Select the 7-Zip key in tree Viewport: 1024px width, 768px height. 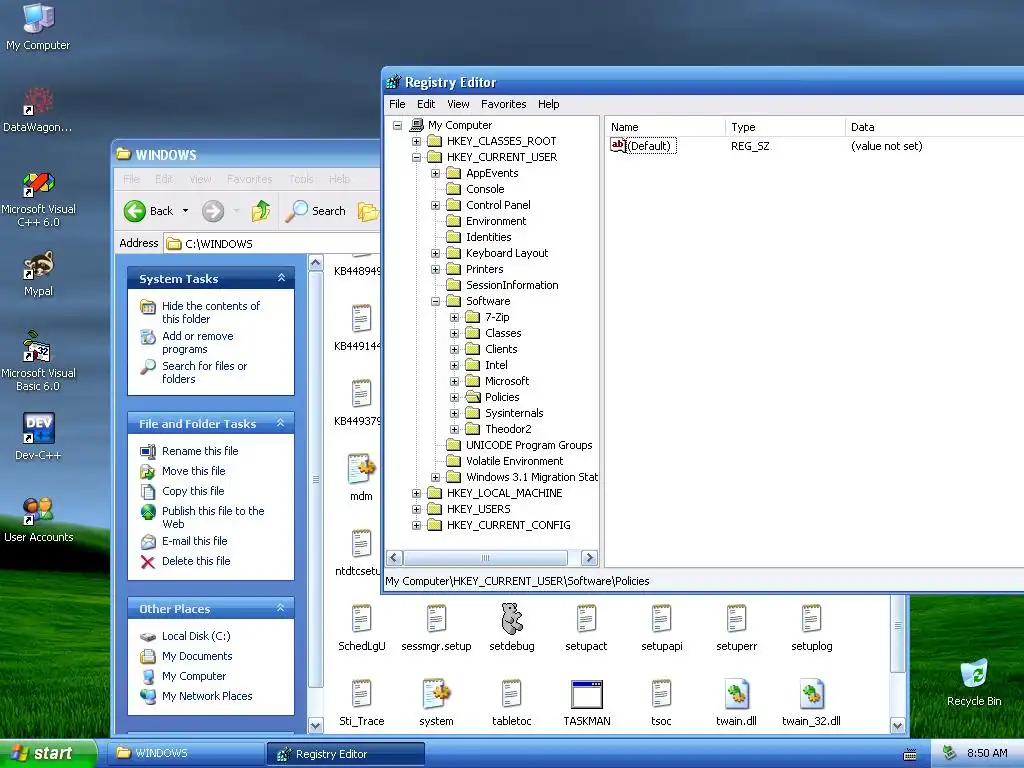click(497, 317)
